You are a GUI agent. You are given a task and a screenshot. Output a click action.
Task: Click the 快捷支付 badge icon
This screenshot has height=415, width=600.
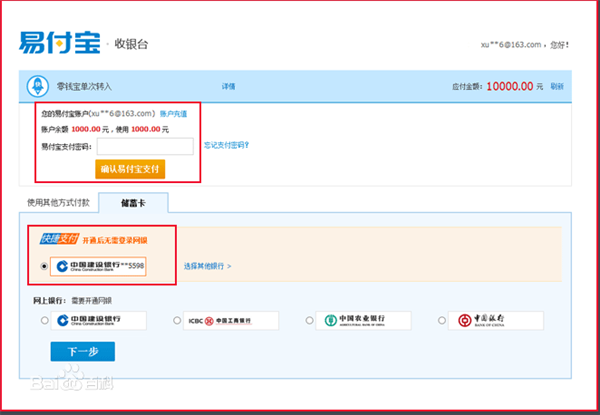click(x=59, y=239)
